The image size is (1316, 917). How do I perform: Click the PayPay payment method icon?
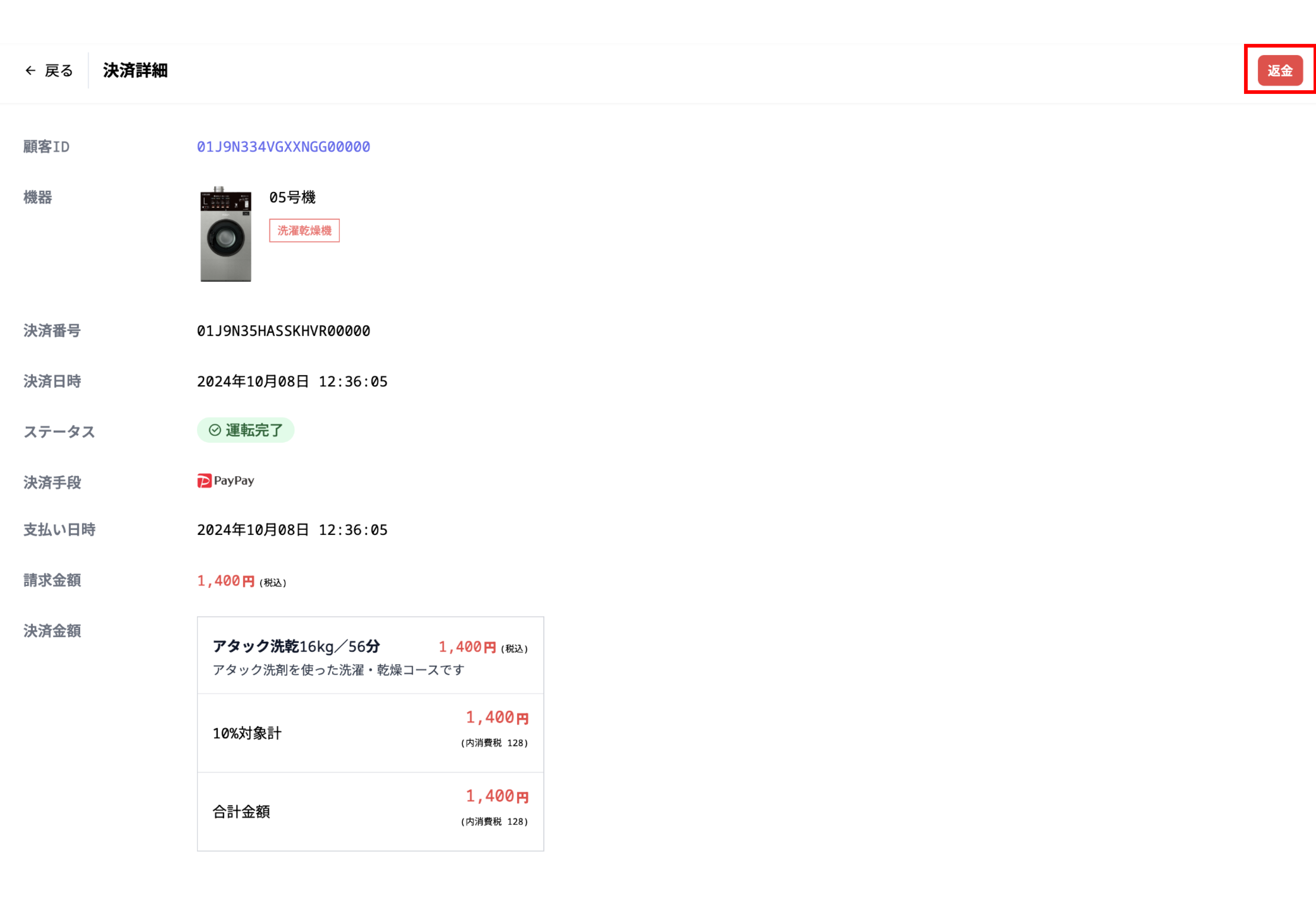(x=226, y=480)
